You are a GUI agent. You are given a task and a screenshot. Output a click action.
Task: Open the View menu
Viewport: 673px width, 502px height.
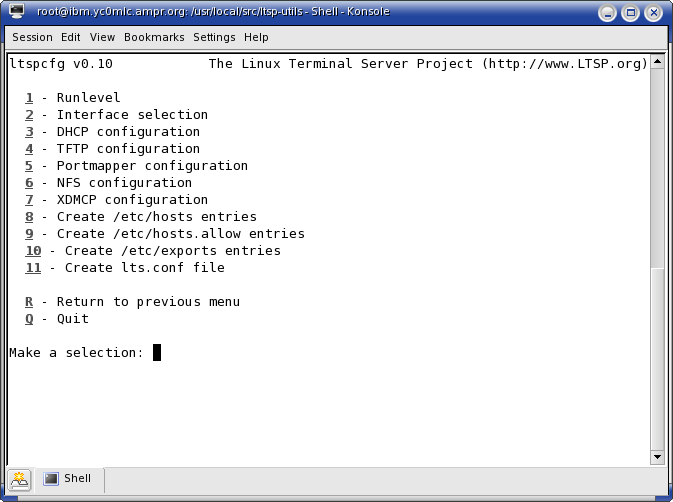102,37
